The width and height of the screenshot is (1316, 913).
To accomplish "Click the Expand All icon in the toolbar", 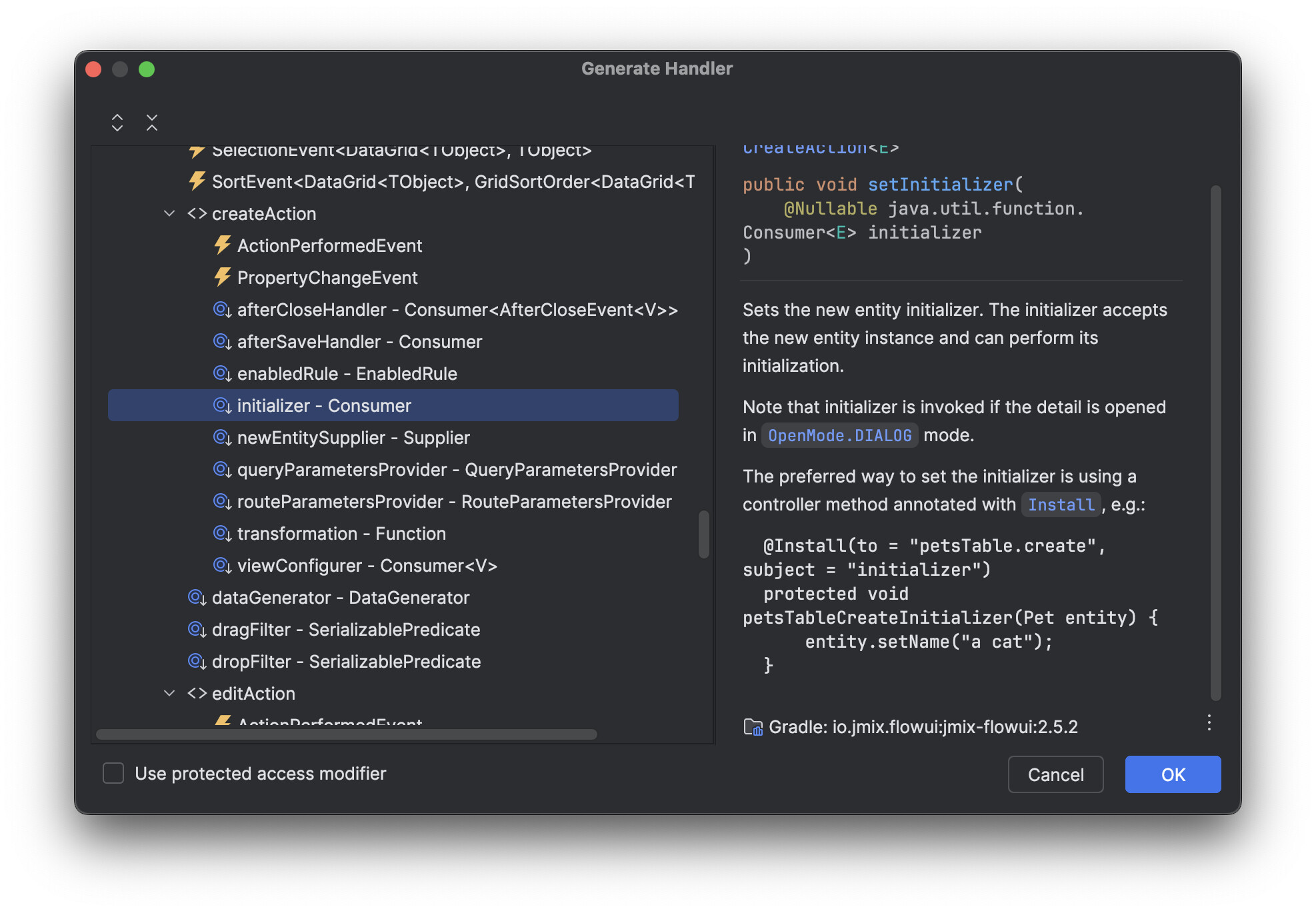I will (x=117, y=123).
